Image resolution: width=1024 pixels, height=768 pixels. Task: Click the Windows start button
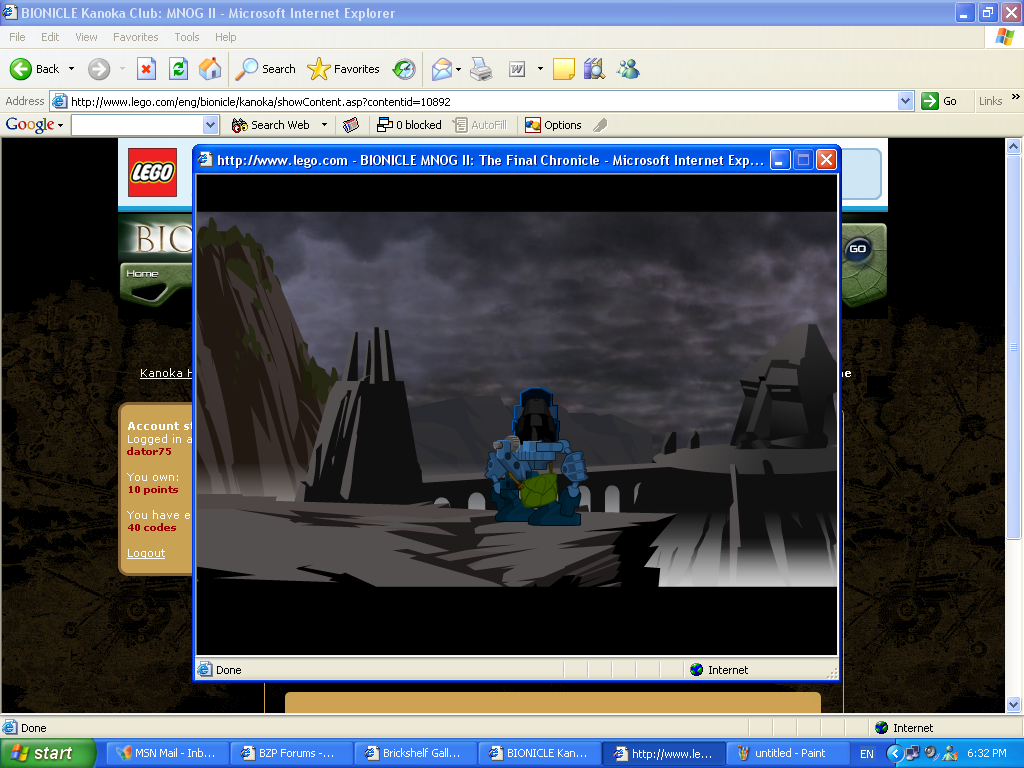(48, 753)
